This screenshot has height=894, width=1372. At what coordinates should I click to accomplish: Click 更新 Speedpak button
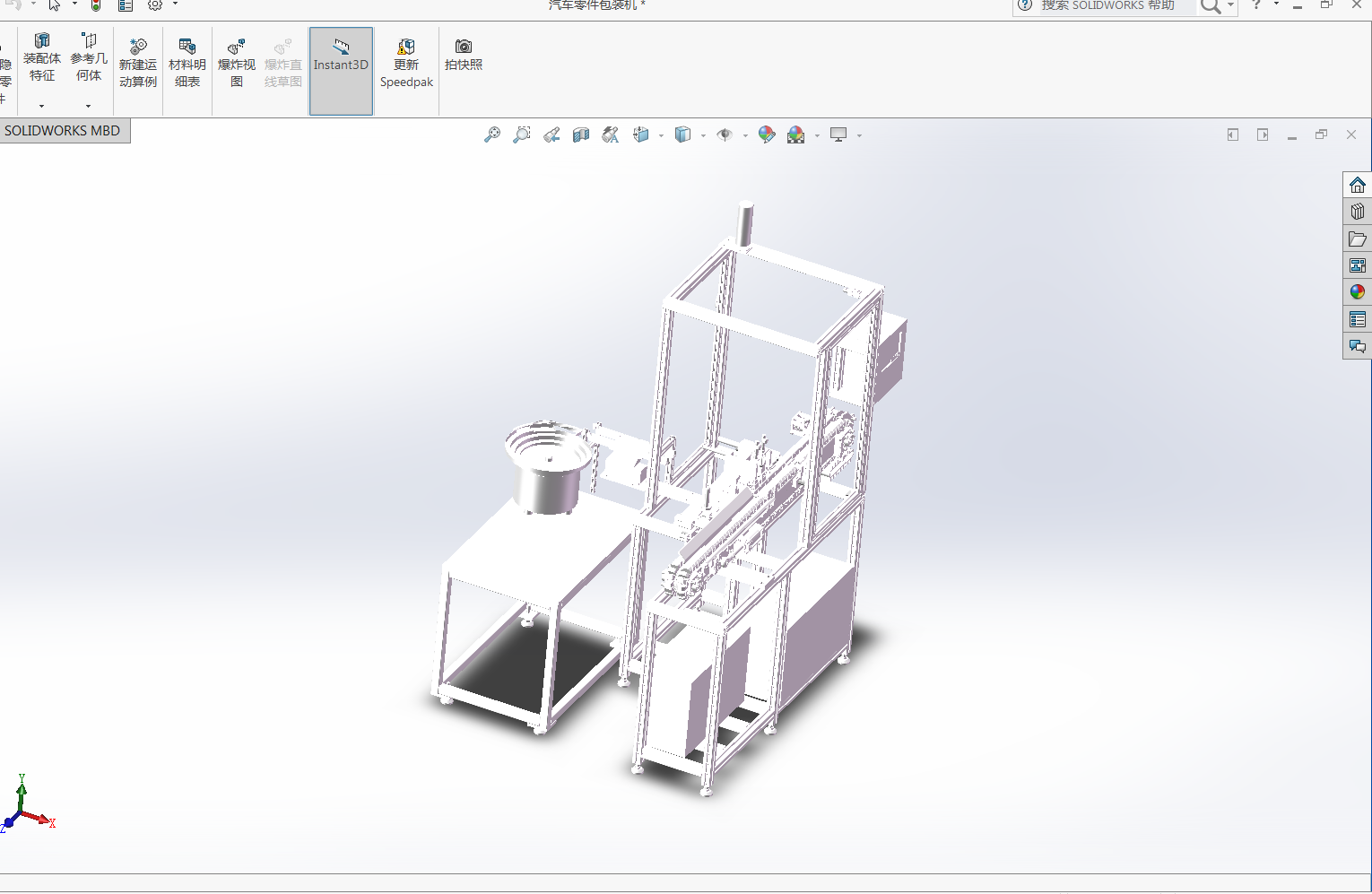point(406,63)
